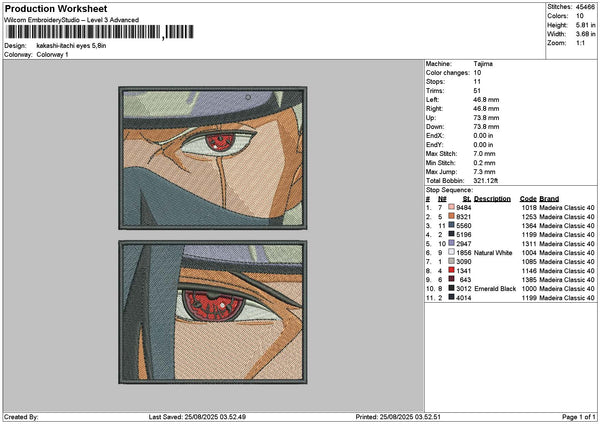Click the 'Printed: 25/08/2025 03.52.51' text
This screenshot has width=600, height=424.
click(398, 417)
